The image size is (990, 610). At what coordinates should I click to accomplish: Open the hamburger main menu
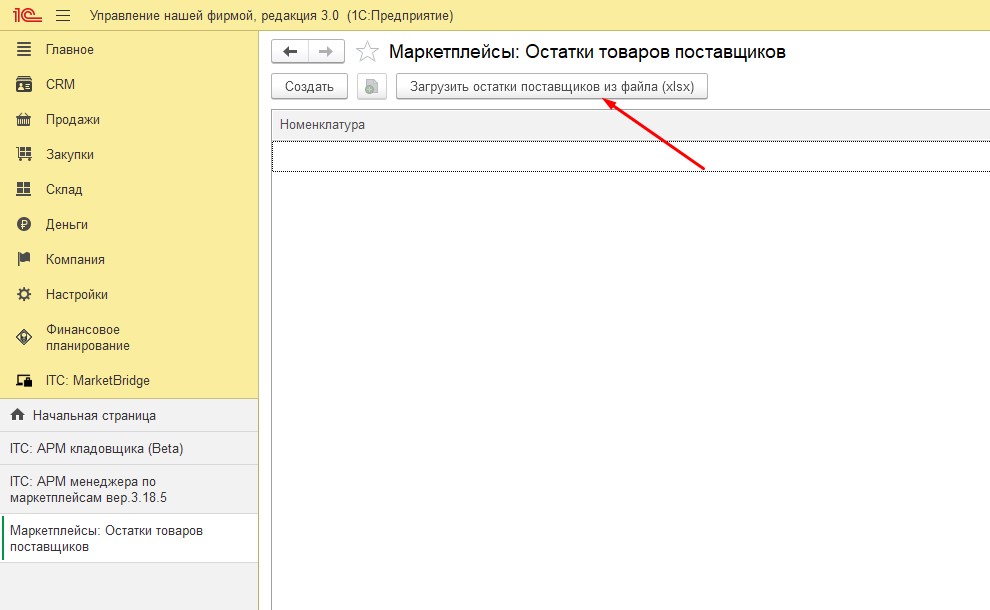(63, 15)
